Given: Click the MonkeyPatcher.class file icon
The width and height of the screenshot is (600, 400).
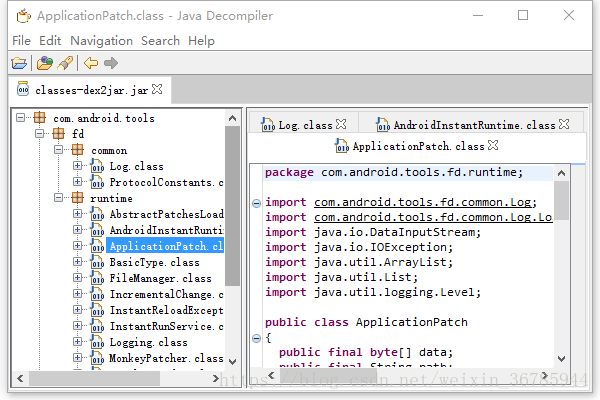Looking at the screenshot, I should (97, 358).
